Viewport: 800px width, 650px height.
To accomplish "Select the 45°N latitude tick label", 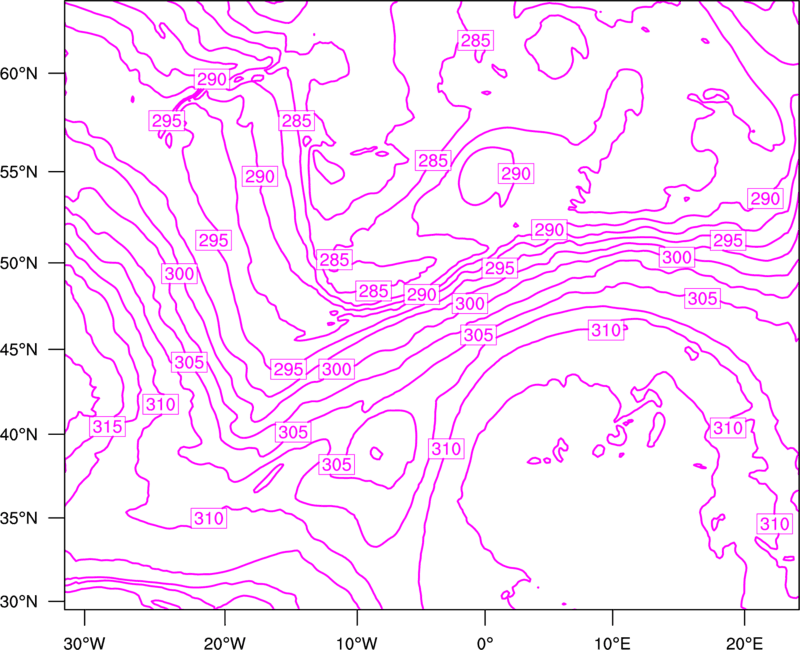I will click(x=19, y=350).
